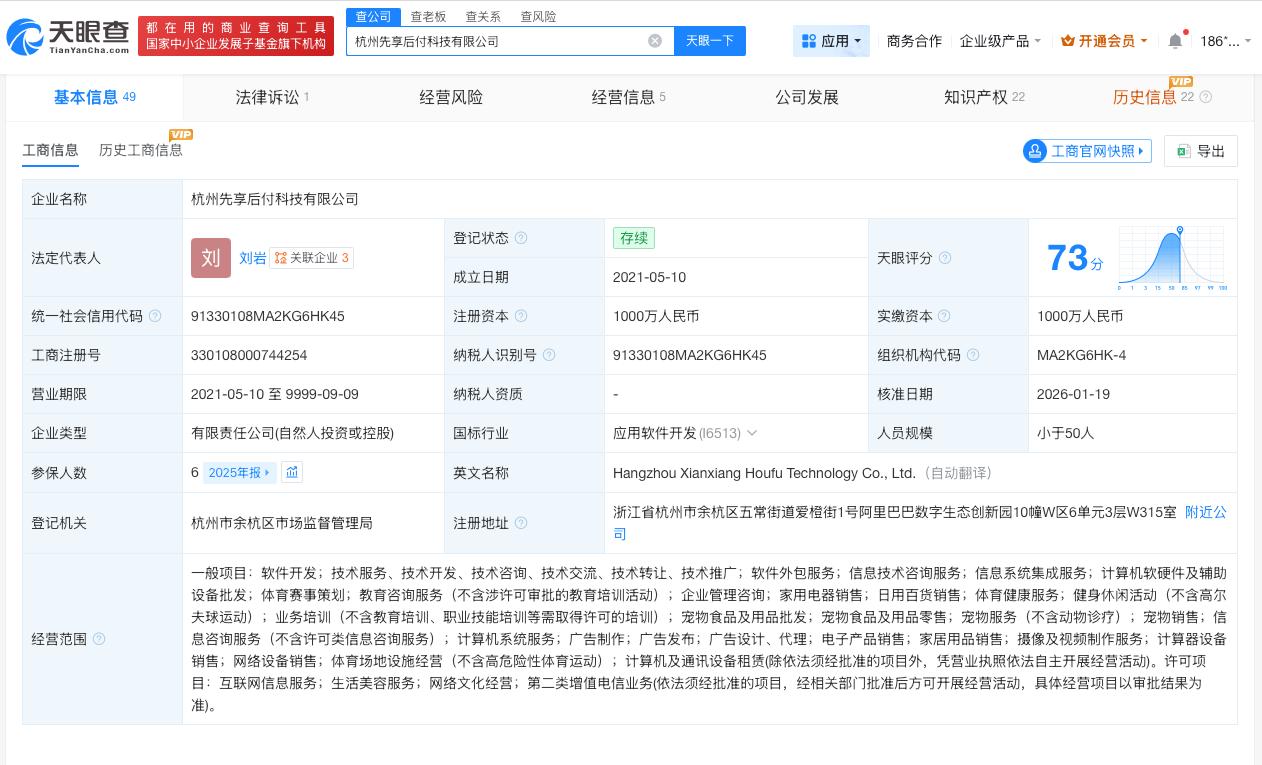Select the 工商信息 sub-tab
Viewport: 1262px width, 765px height.
click(x=50, y=150)
